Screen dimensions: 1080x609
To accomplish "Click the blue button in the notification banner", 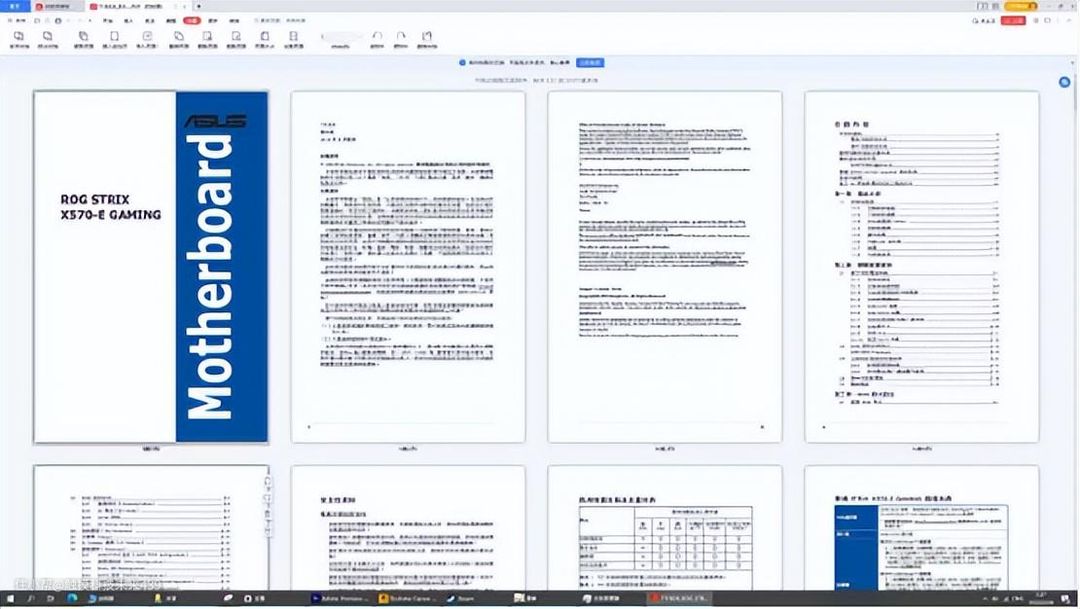I will tap(589, 62).
